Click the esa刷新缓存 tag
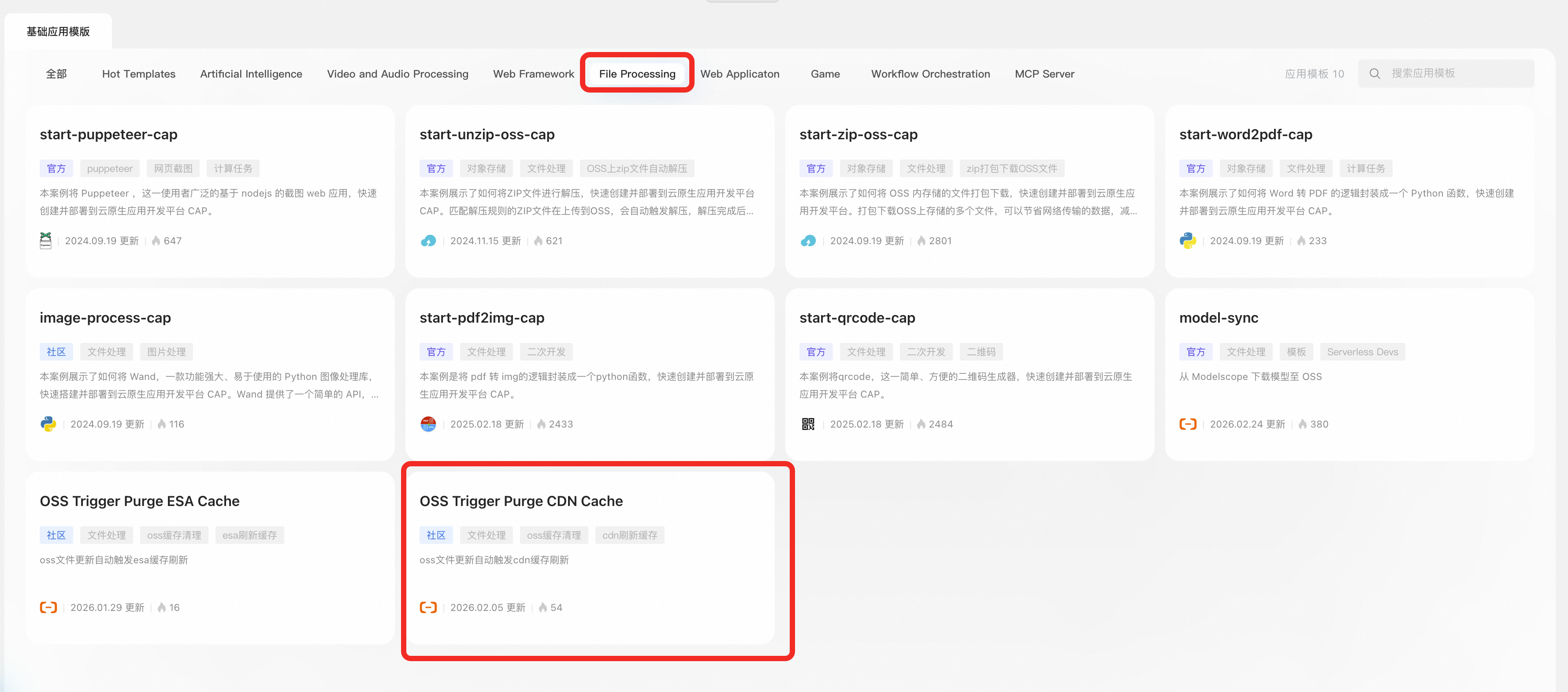1568x692 pixels. click(x=249, y=535)
